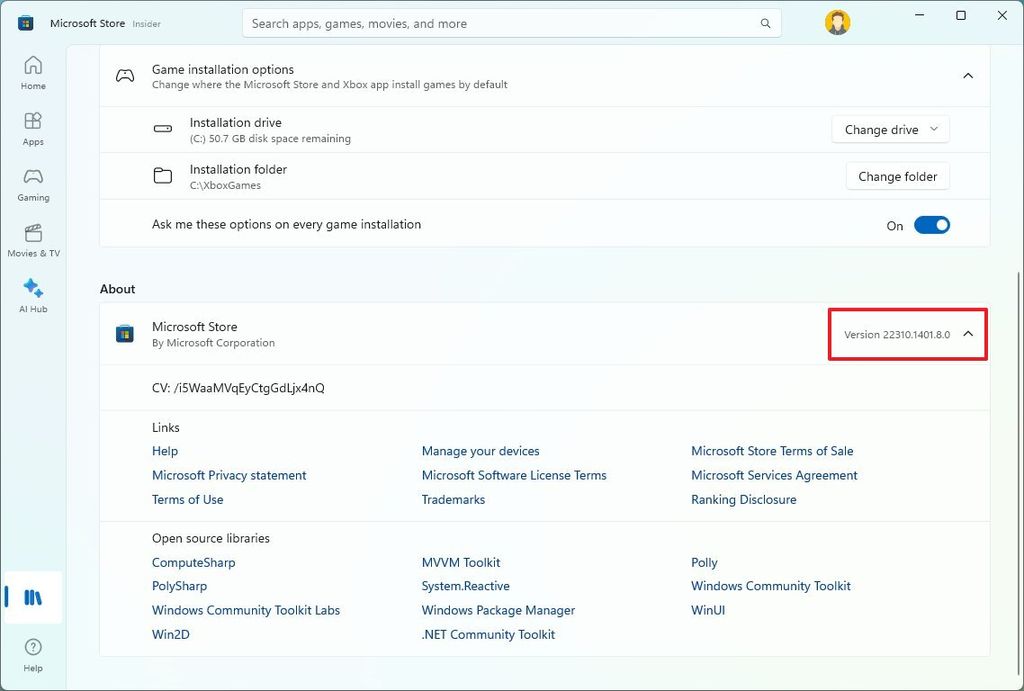
Task: Open Microsoft Store Terms of Sale link
Action: pyautogui.click(x=772, y=452)
